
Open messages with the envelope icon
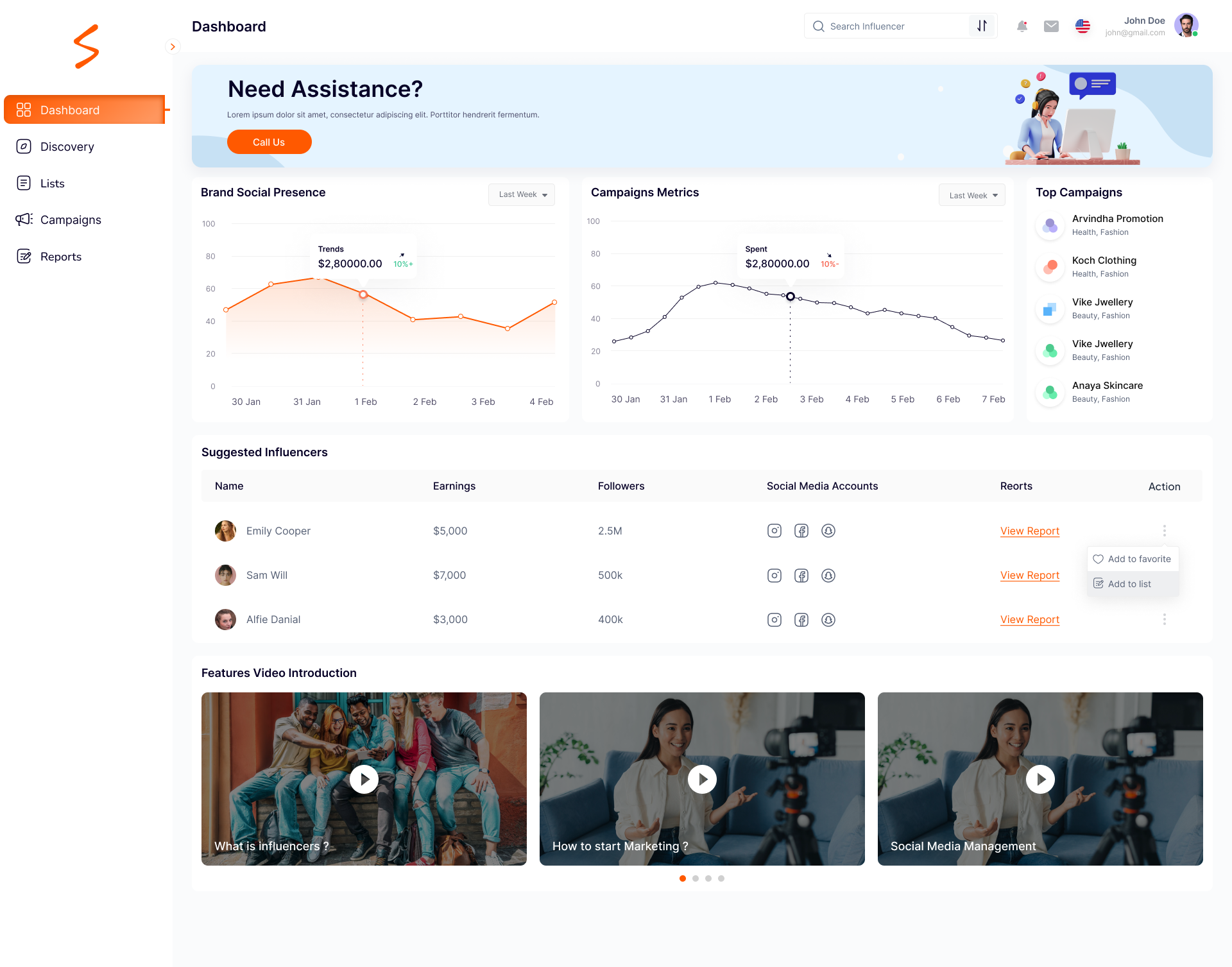coord(1052,26)
